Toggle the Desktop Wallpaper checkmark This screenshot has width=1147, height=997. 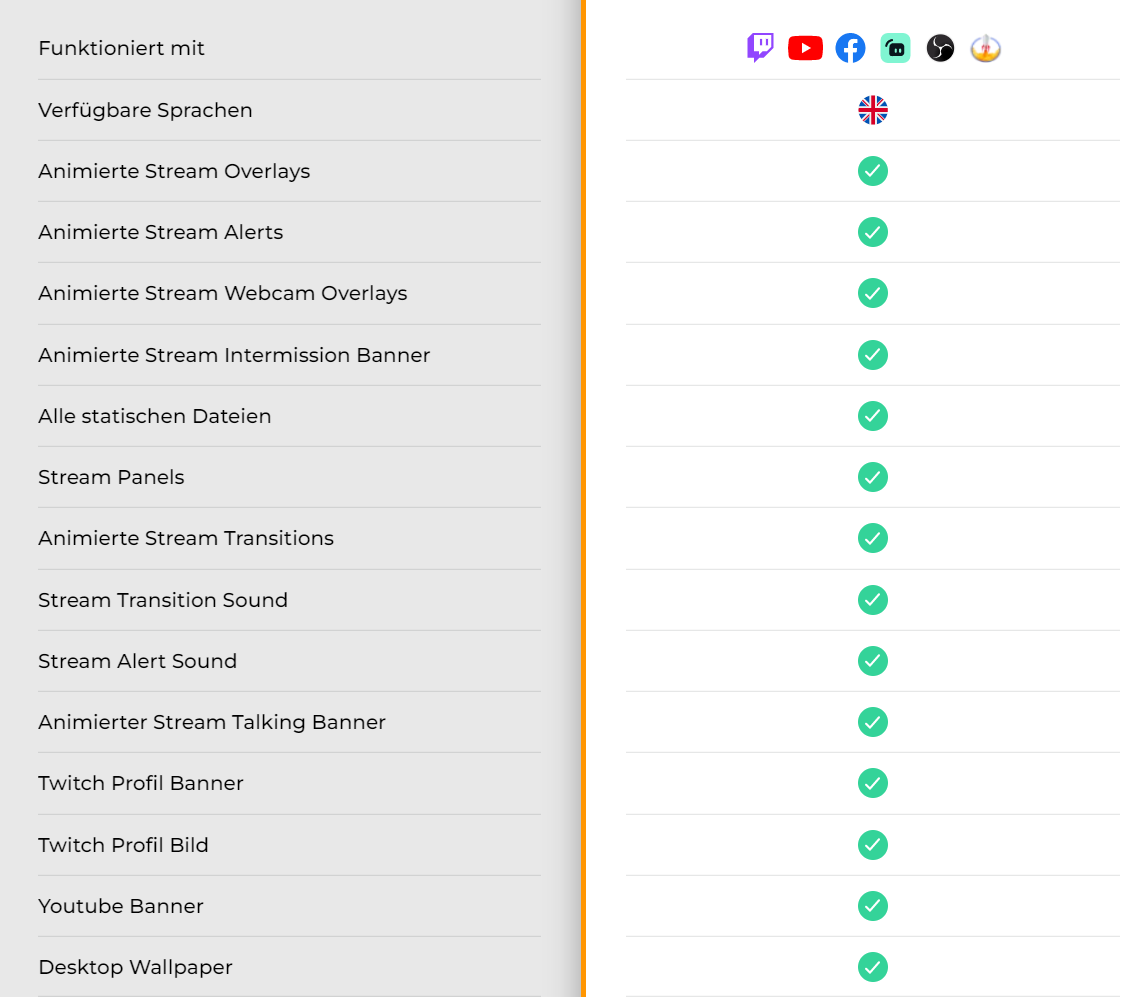pos(872,967)
